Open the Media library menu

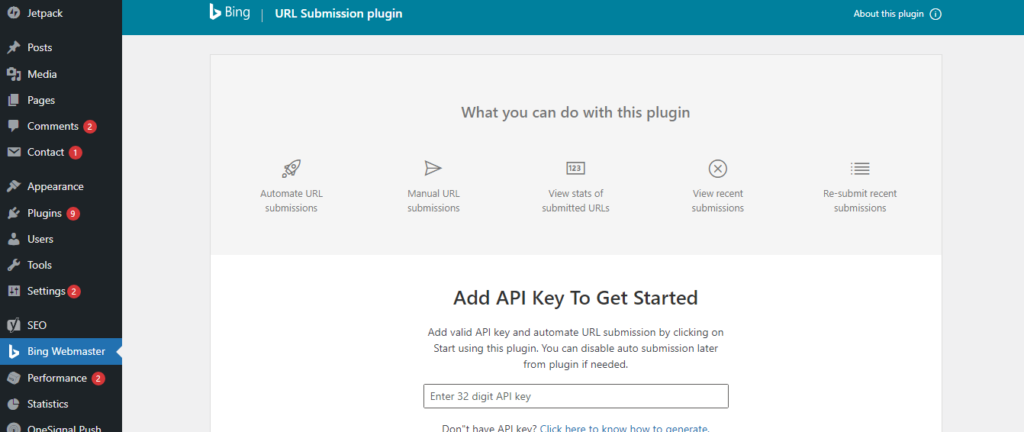coord(42,74)
